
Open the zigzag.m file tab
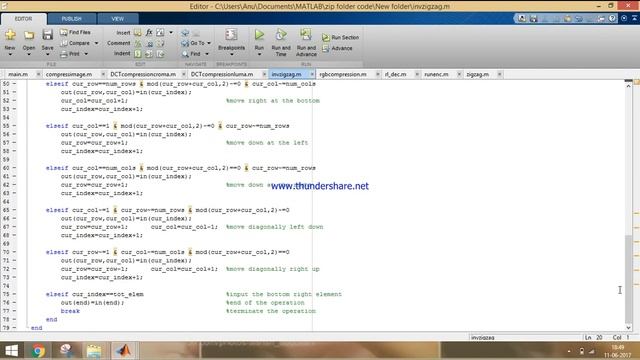point(478,74)
